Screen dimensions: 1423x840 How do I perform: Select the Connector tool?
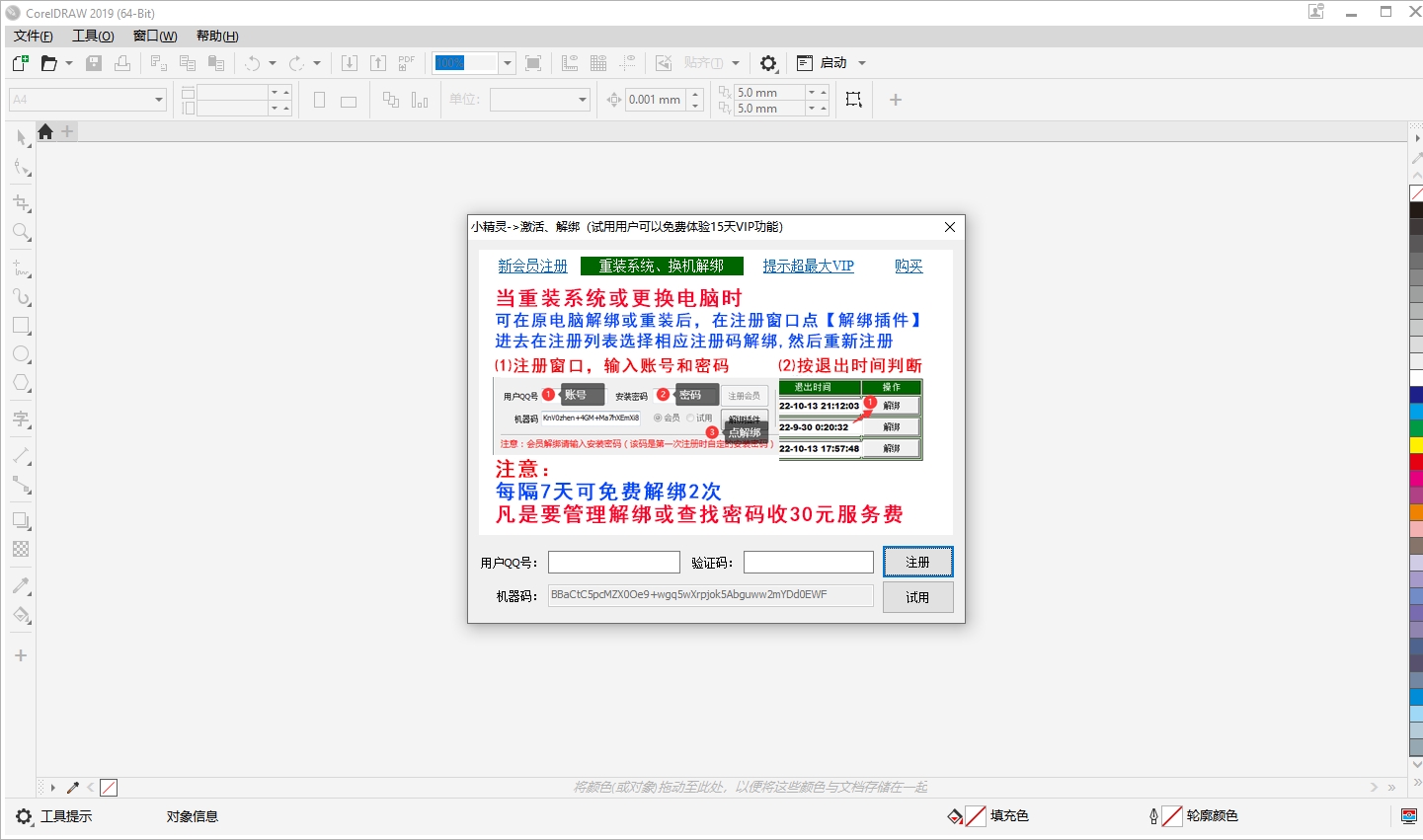coord(22,485)
